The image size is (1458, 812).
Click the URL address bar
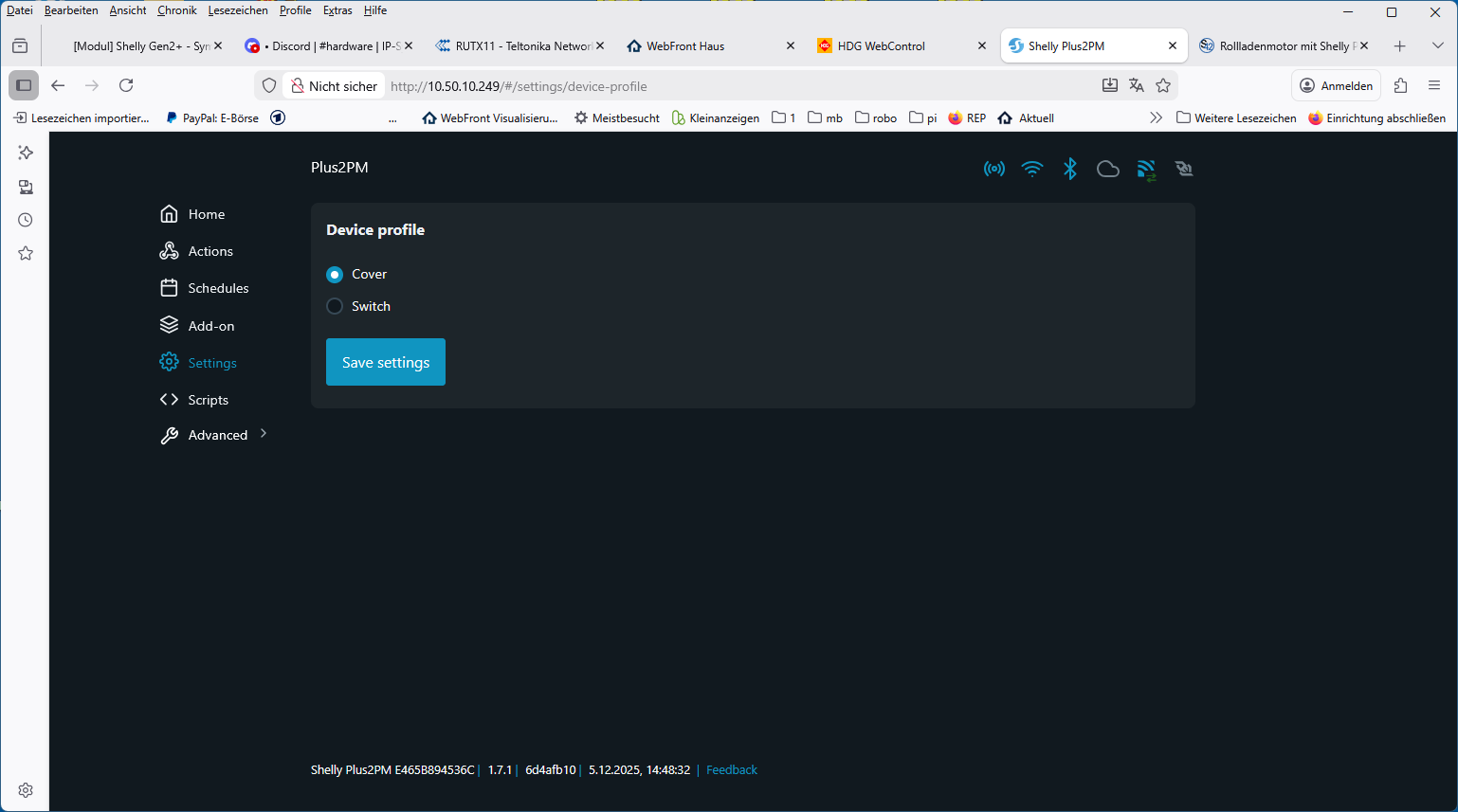[739, 86]
